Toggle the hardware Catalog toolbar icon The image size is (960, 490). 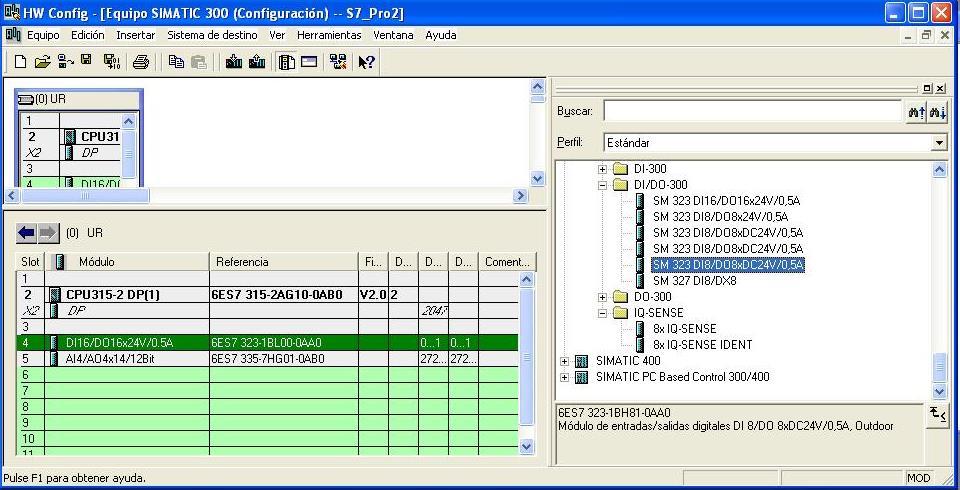coord(287,62)
